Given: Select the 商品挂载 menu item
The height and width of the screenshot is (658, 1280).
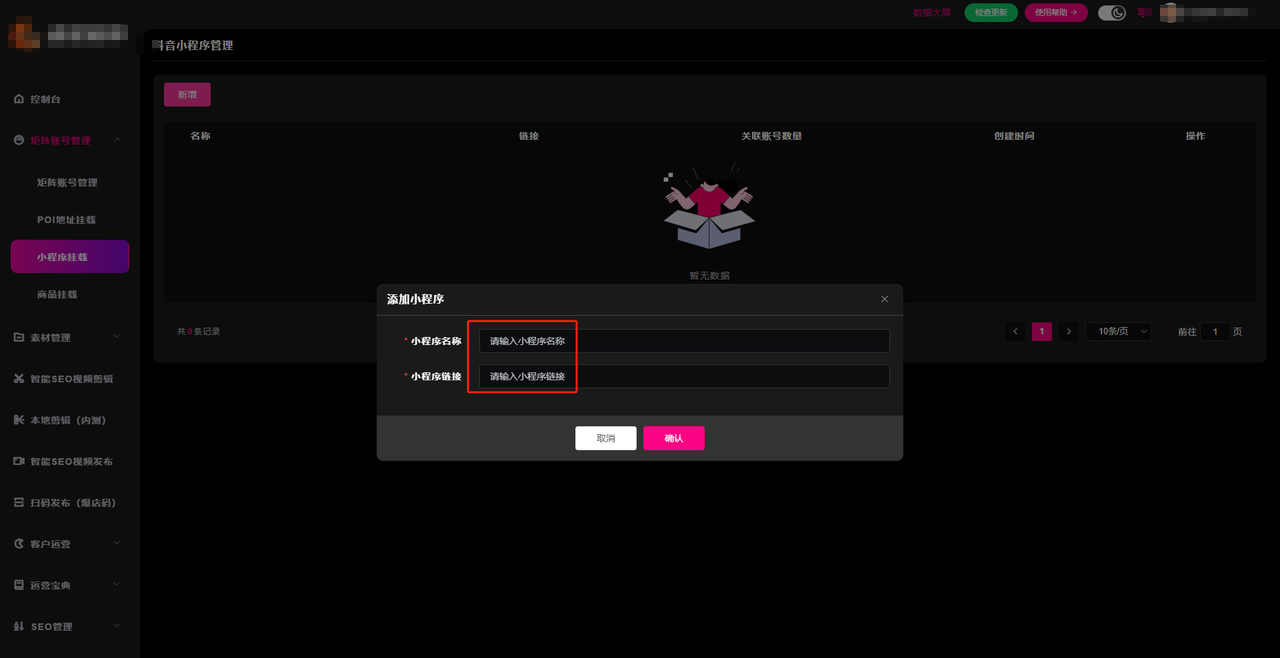Looking at the screenshot, I should (x=57, y=295).
